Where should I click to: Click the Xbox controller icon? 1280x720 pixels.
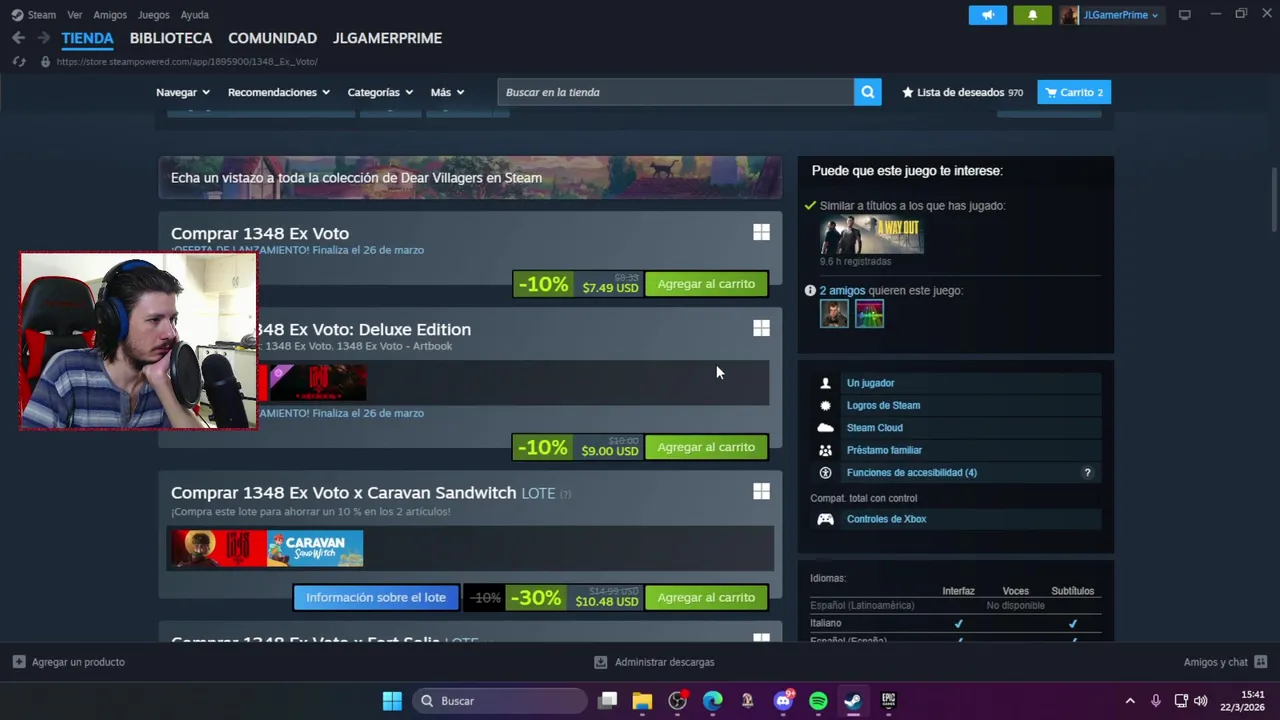click(825, 519)
